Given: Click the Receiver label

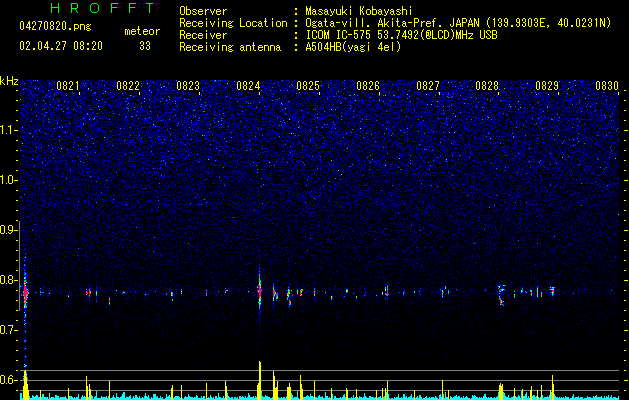Looking at the screenshot, I should pos(203,35).
